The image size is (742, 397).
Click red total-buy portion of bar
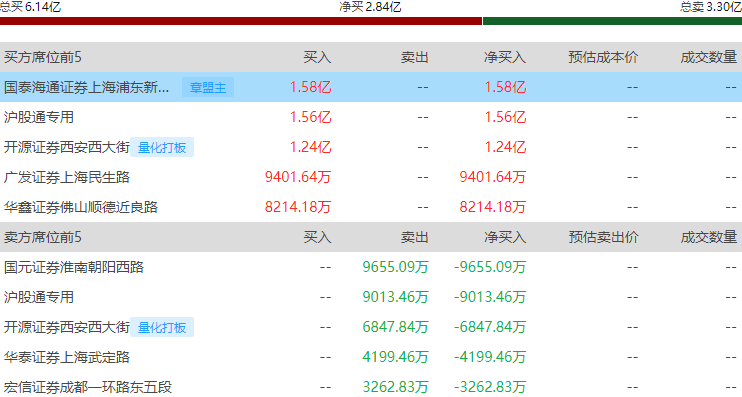[x=241, y=21]
